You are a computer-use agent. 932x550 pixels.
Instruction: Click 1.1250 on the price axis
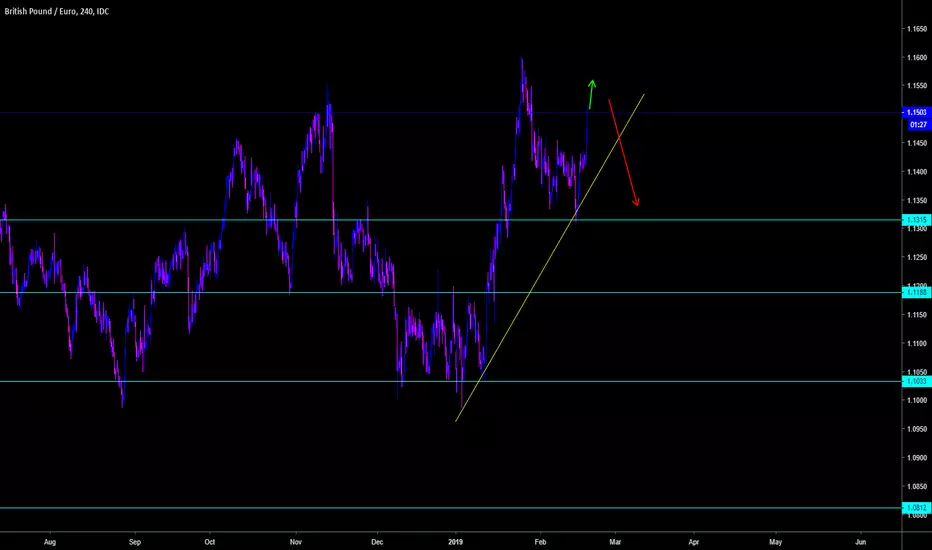click(x=917, y=257)
